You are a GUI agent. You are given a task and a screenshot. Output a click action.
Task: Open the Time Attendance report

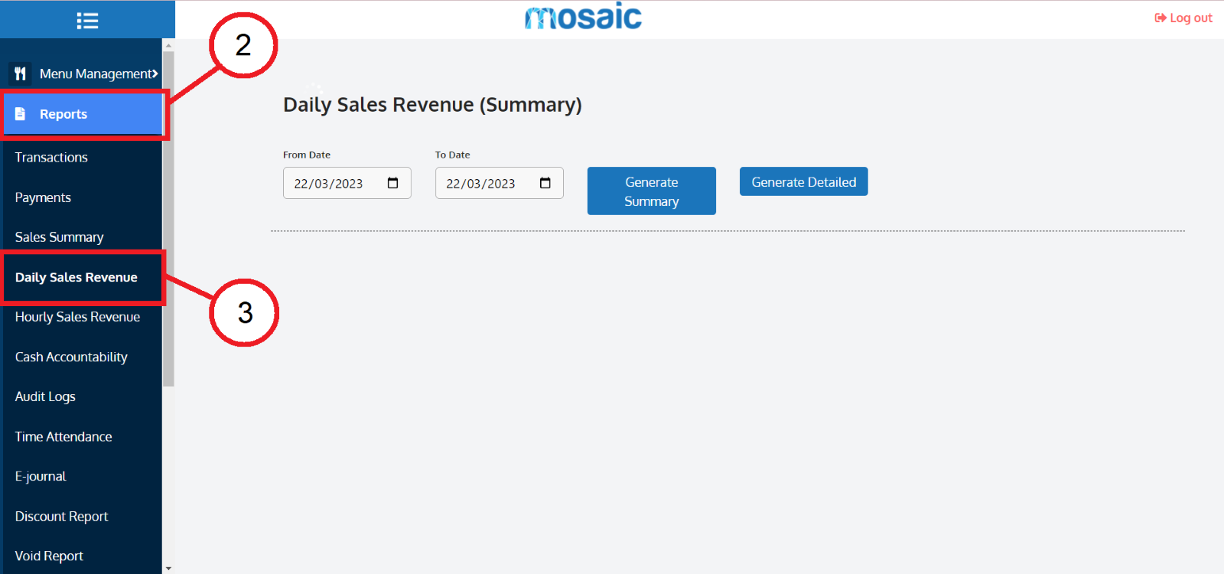click(63, 437)
